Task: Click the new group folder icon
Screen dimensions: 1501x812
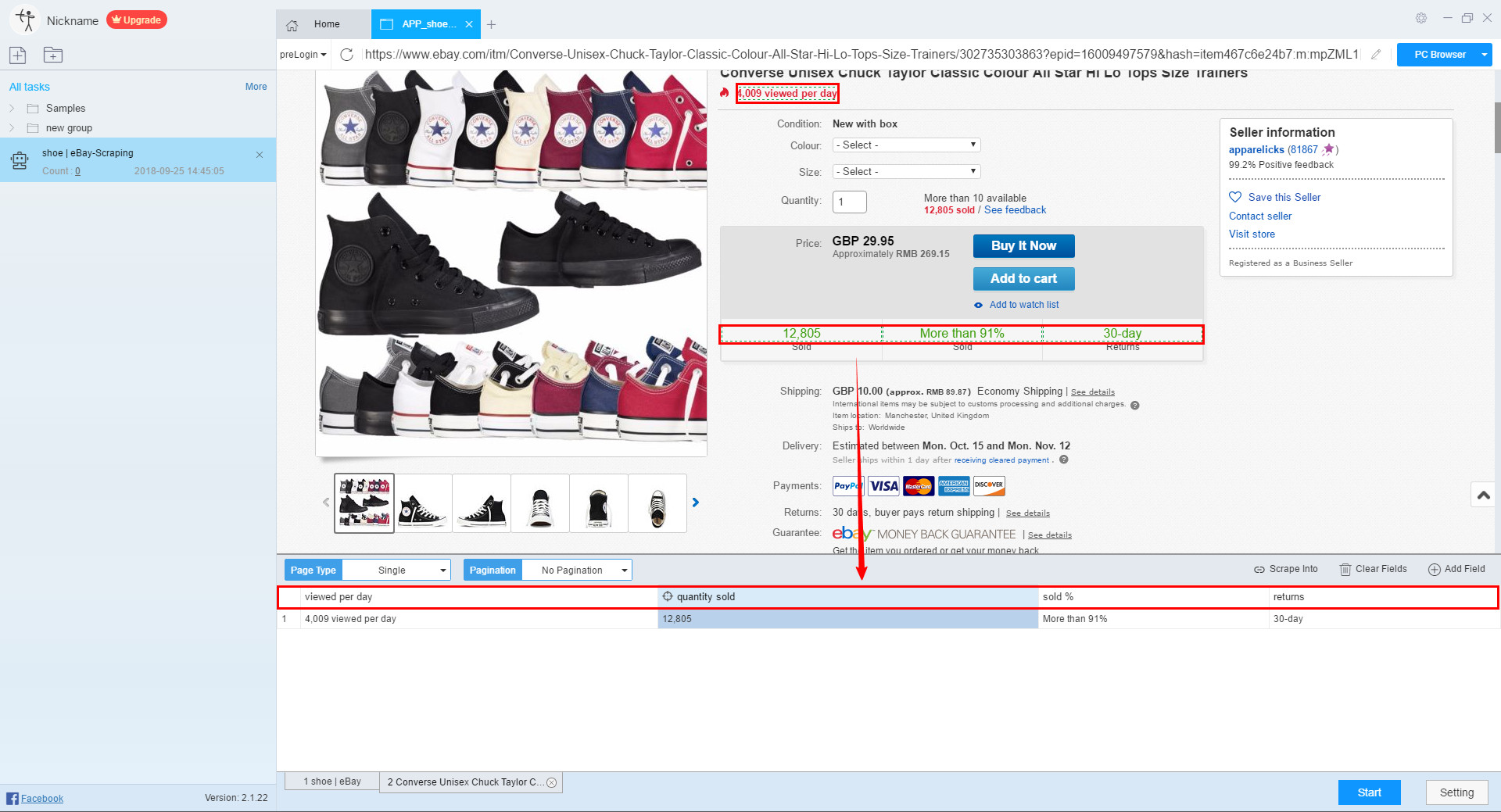Action: 53,55
